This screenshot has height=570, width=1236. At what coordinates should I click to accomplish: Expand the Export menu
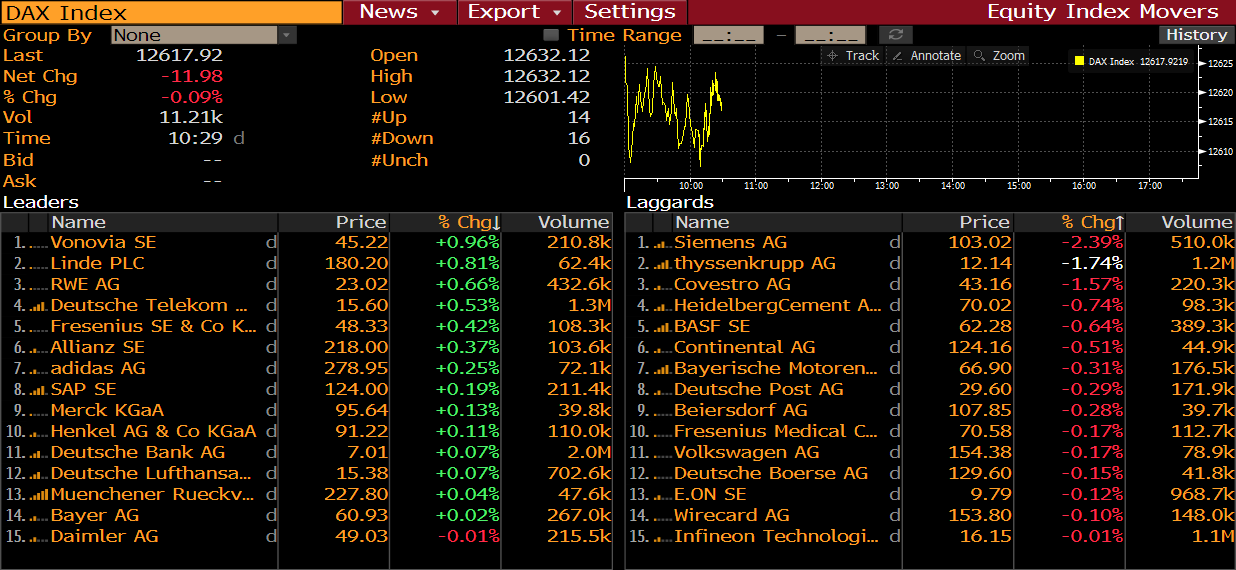pos(514,12)
